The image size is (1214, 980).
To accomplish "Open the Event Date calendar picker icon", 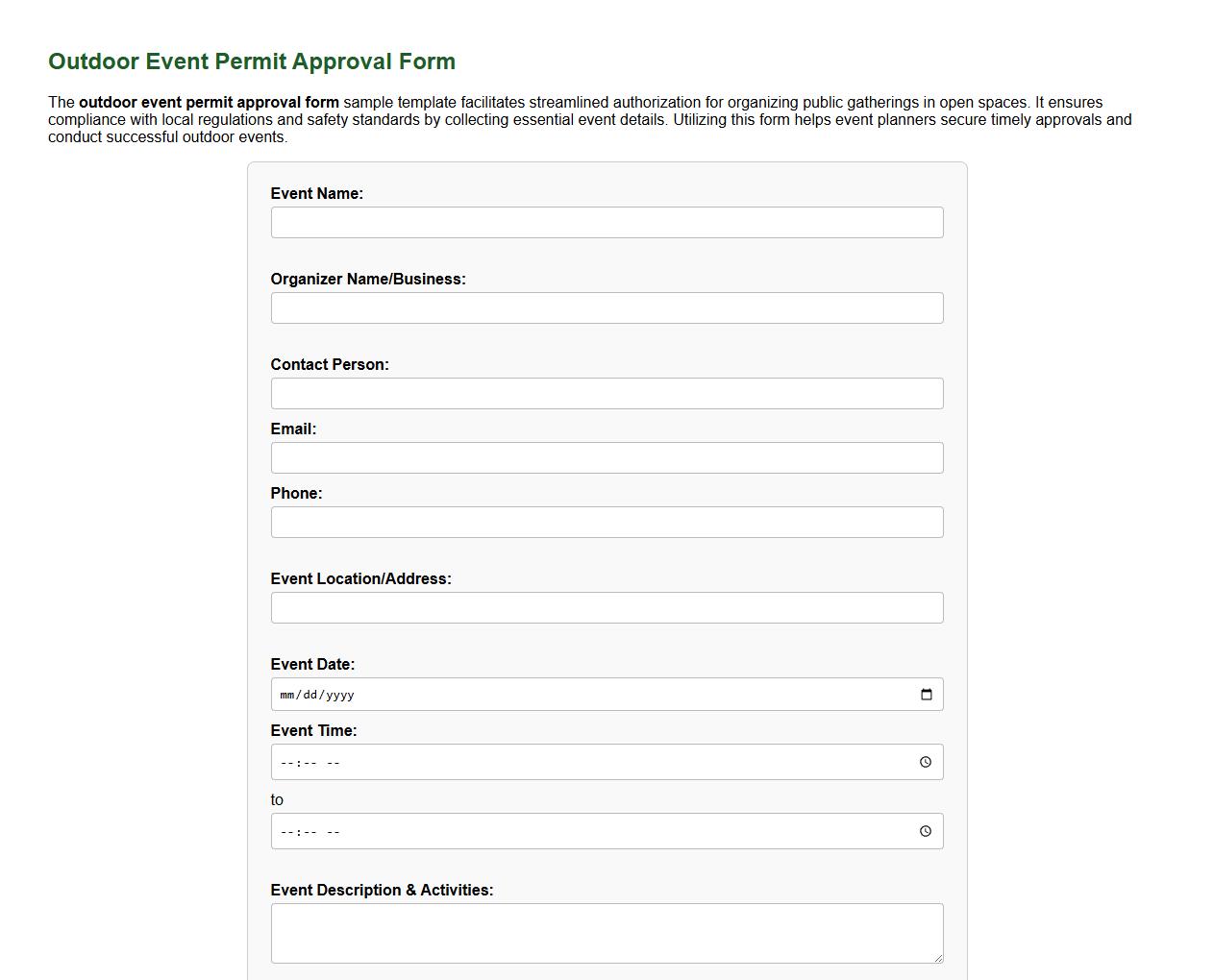I will [x=926, y=694].
